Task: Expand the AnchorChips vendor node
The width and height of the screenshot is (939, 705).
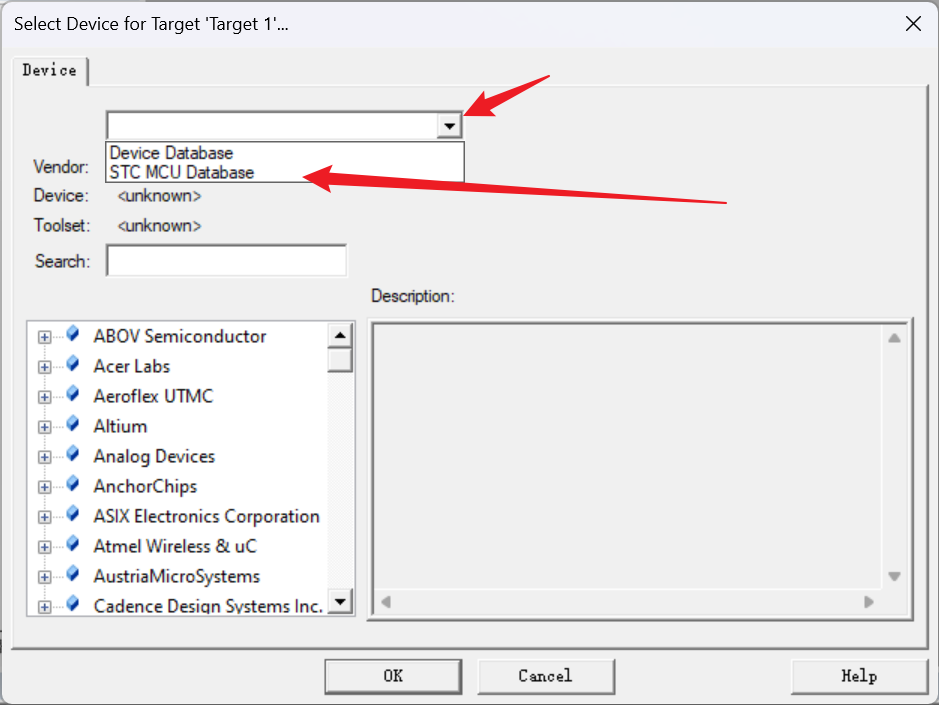Action: point(44,487)
